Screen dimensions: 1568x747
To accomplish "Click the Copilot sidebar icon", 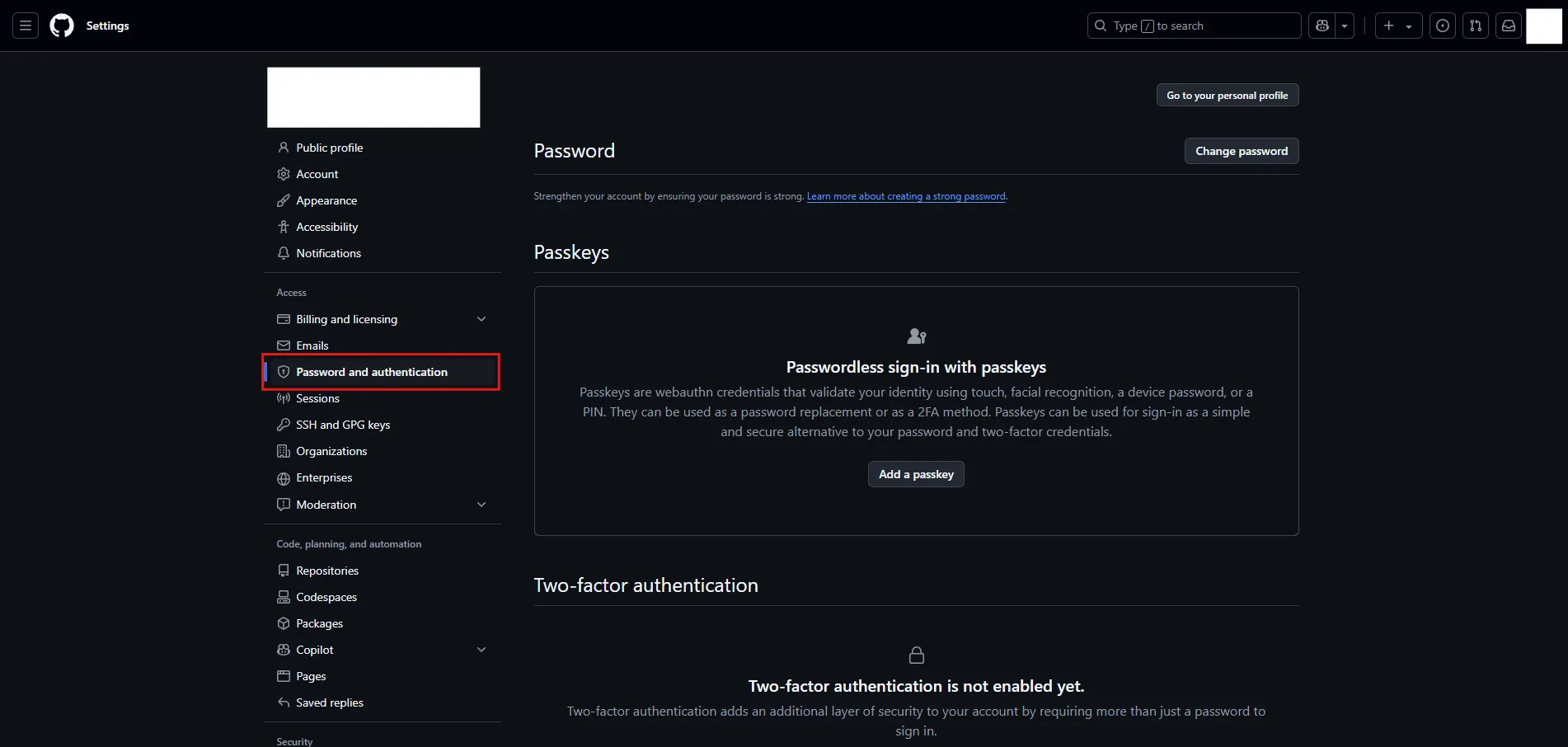I will [284, 650].
